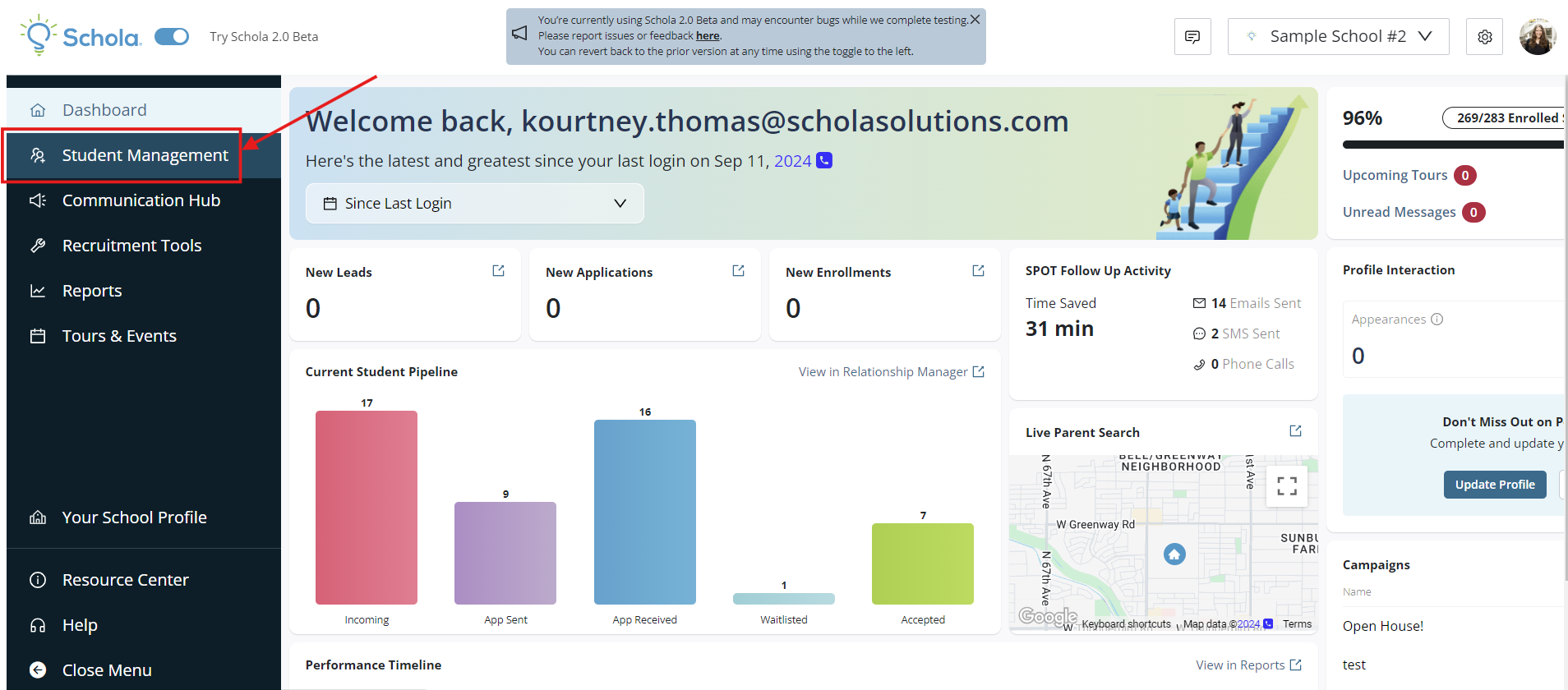Click the announcement megaphone icon in banner
Screen dimensions: 1568x690
point(519,33)
